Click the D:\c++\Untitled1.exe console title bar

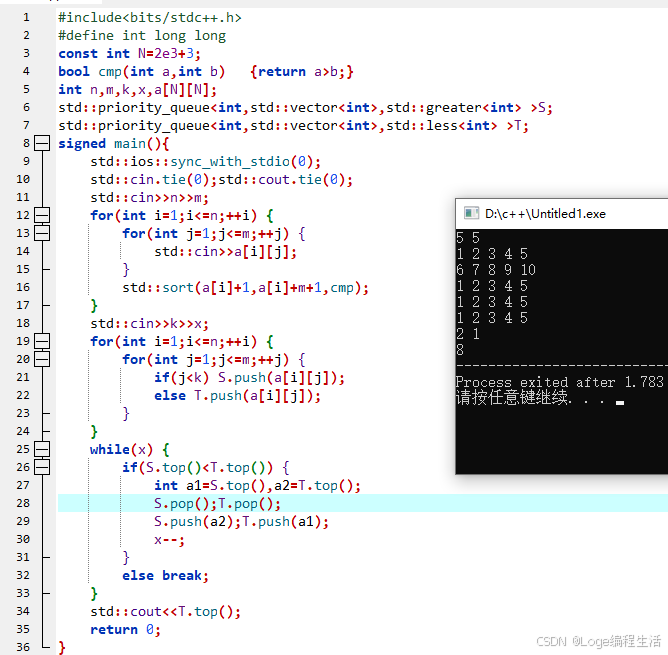(561, 214)
